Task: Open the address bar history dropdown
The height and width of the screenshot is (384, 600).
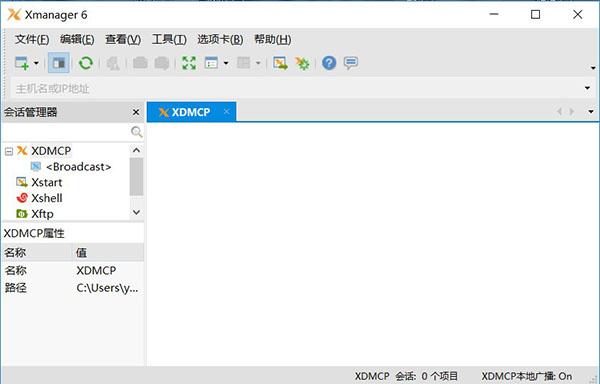Action: coord(587,88)
